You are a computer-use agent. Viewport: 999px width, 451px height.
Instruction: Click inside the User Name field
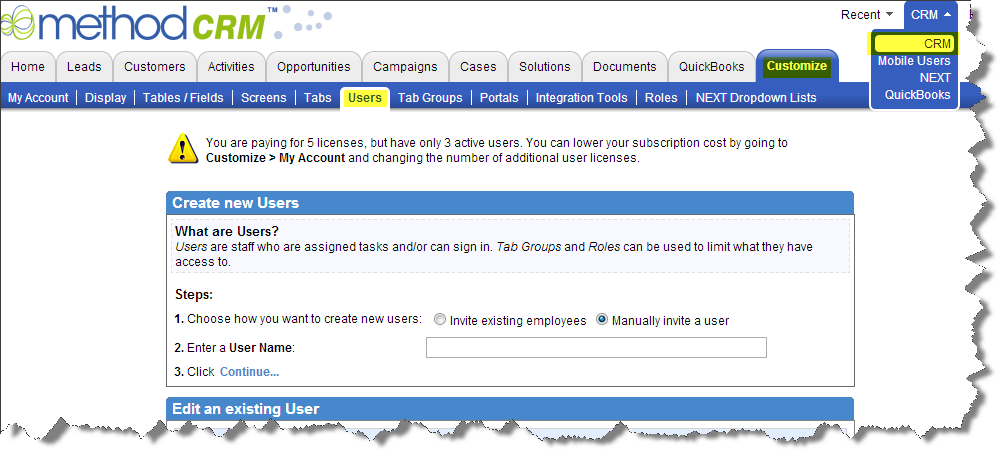click(596, 347)
